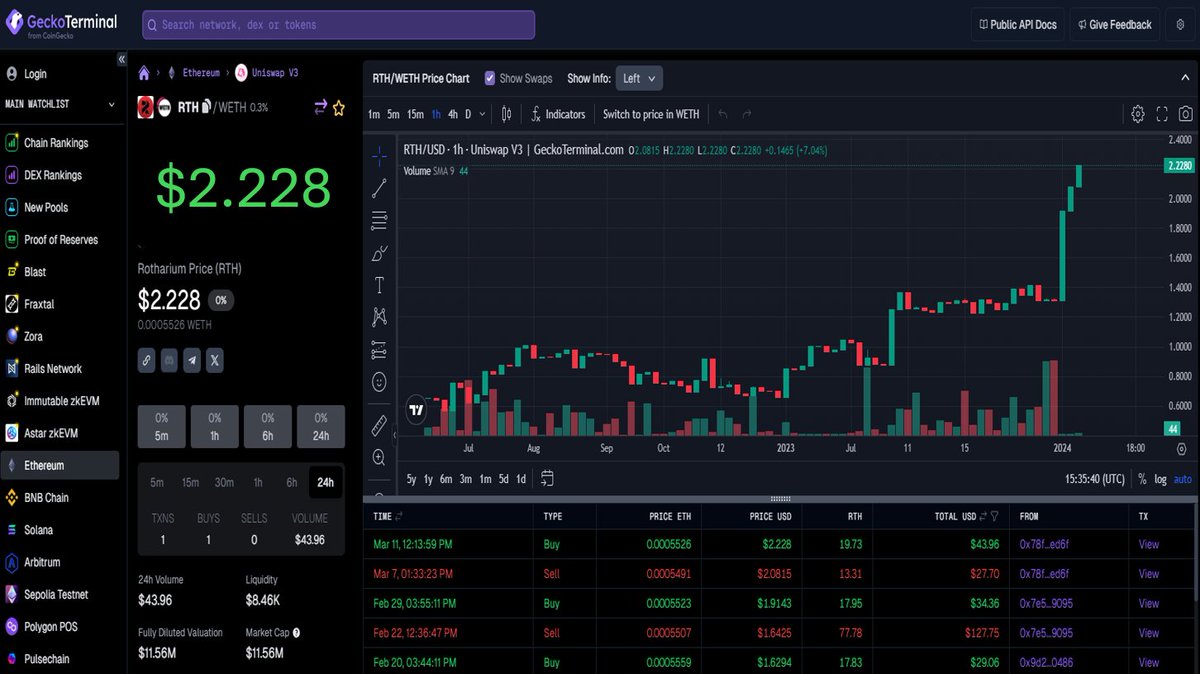Expand chart interval dropdown arrow
The image size is (1200, 674).
tap(482, 114)
